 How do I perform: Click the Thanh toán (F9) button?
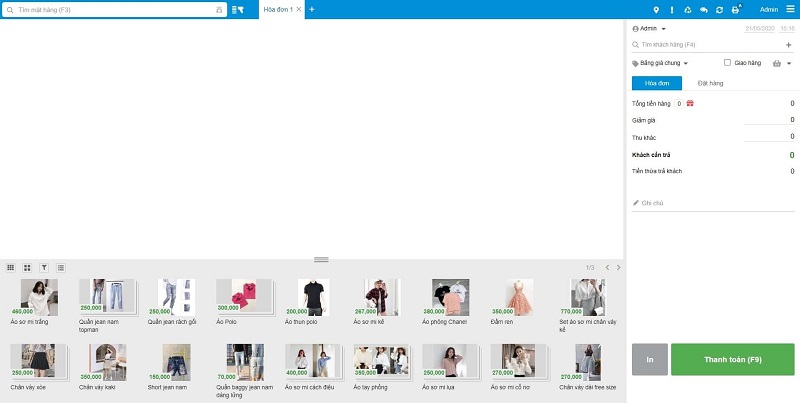(x=732, y=359)
